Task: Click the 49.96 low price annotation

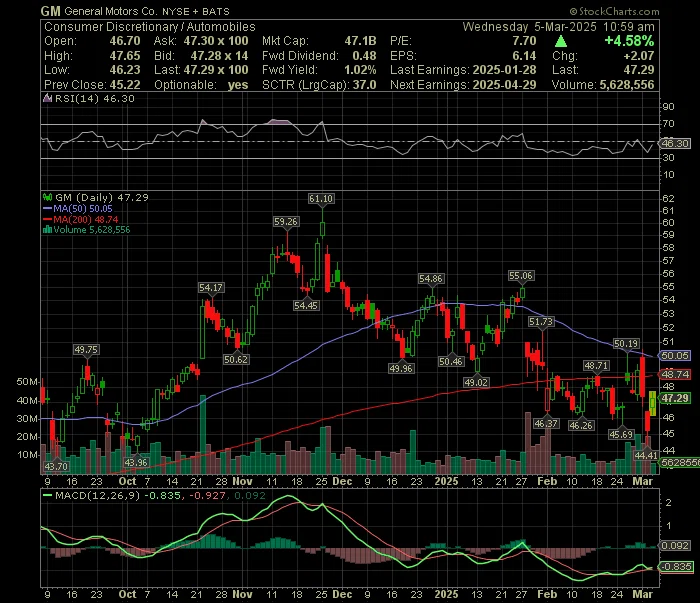Action: (401, 368)
